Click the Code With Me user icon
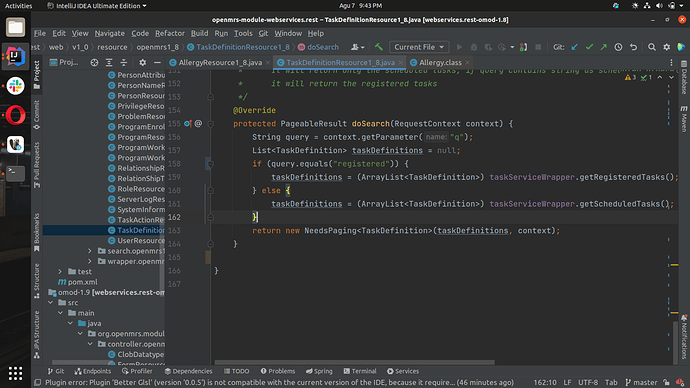The image size is (690, 388). pos(357,47)
